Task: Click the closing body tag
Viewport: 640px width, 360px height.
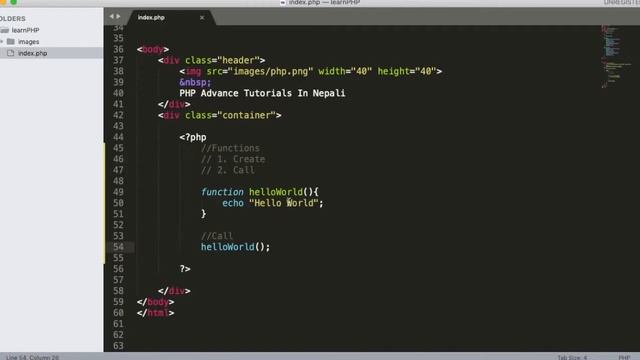Action: tap(156, 302)
